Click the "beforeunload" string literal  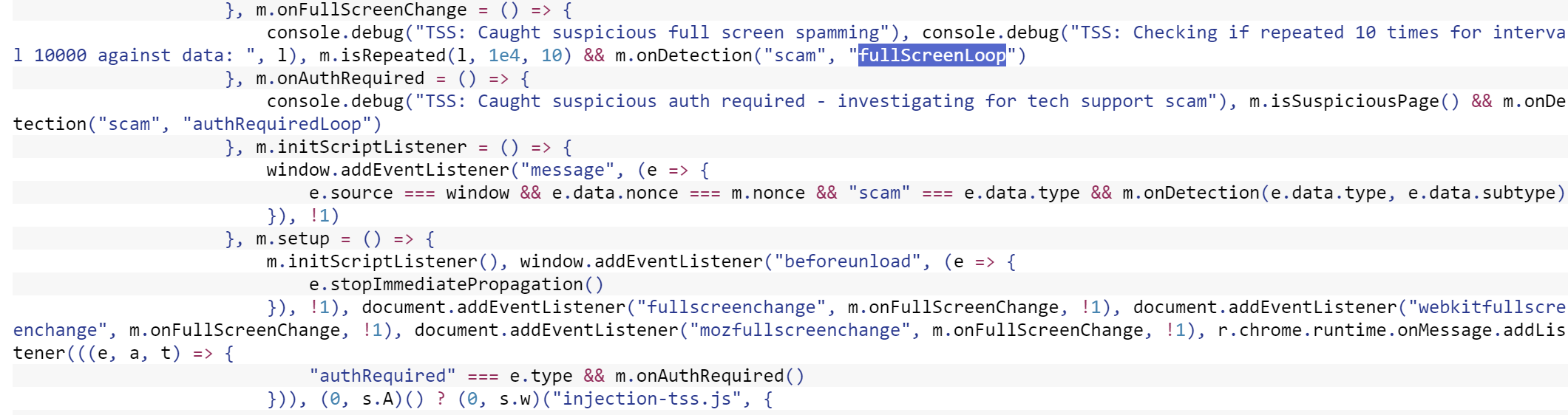[847, 261]
